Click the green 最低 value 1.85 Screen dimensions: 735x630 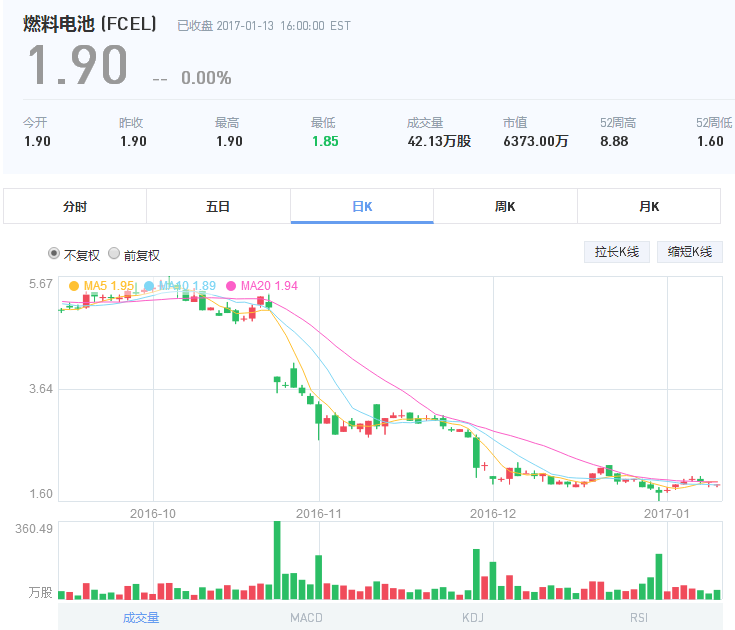(325, 141)
